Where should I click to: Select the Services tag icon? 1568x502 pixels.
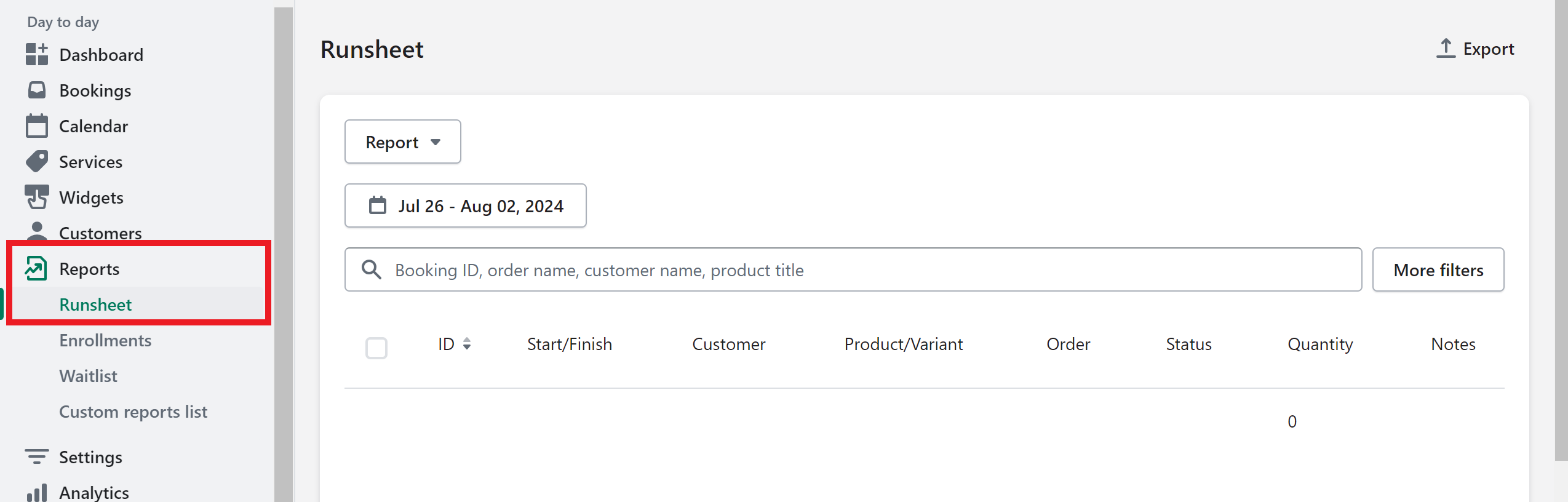(37, 161)
